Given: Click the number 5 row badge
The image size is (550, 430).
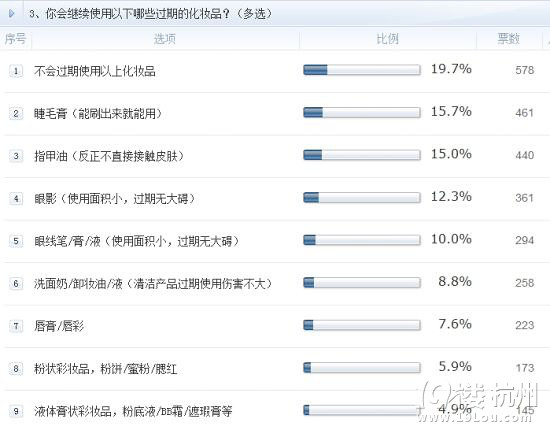Looking at the screenshot, I should click(16, 241).
